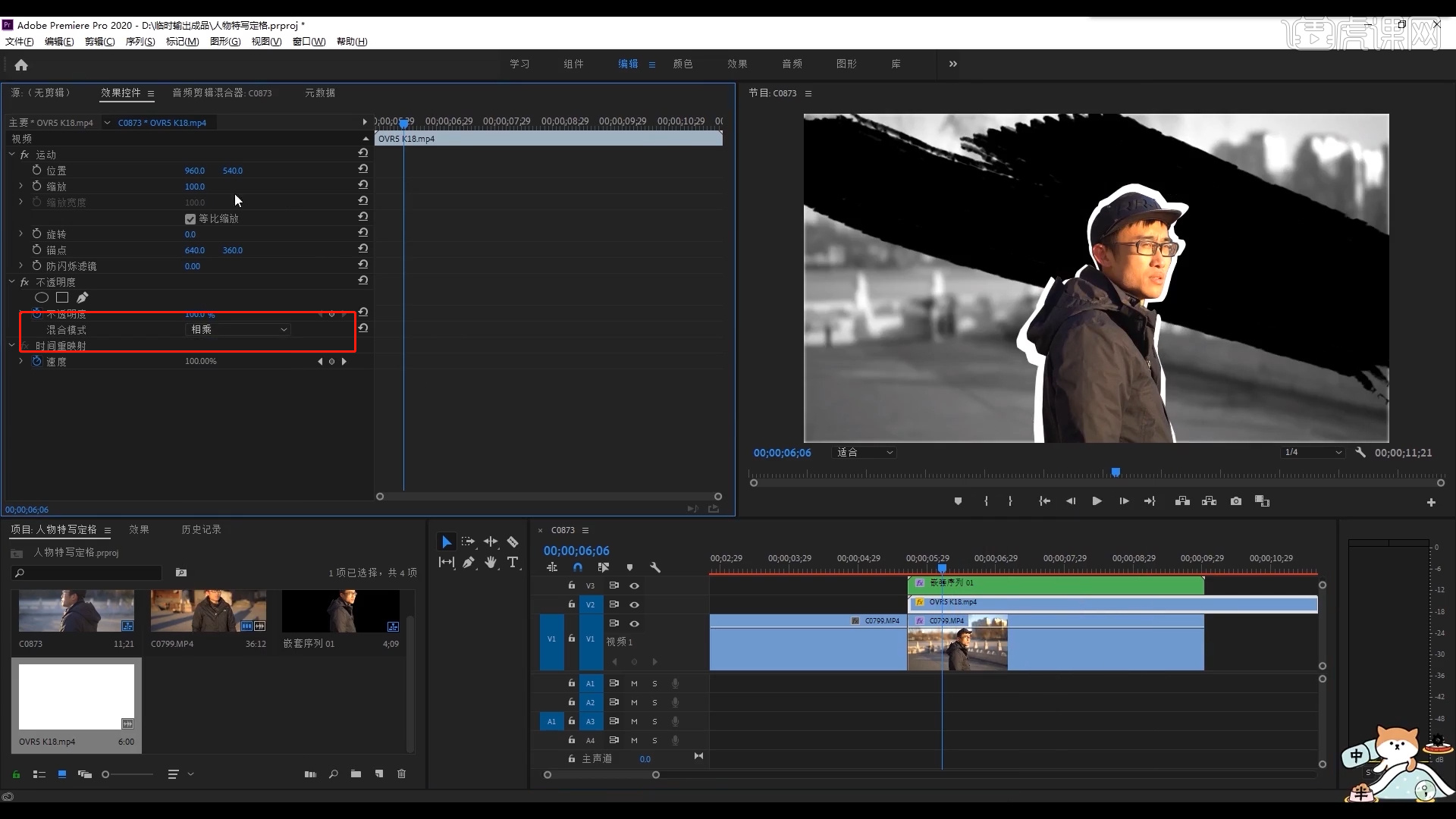Open the 窗口(W) menu
The width and height of the screenshot is (1456, 819).
click(309, 41)
